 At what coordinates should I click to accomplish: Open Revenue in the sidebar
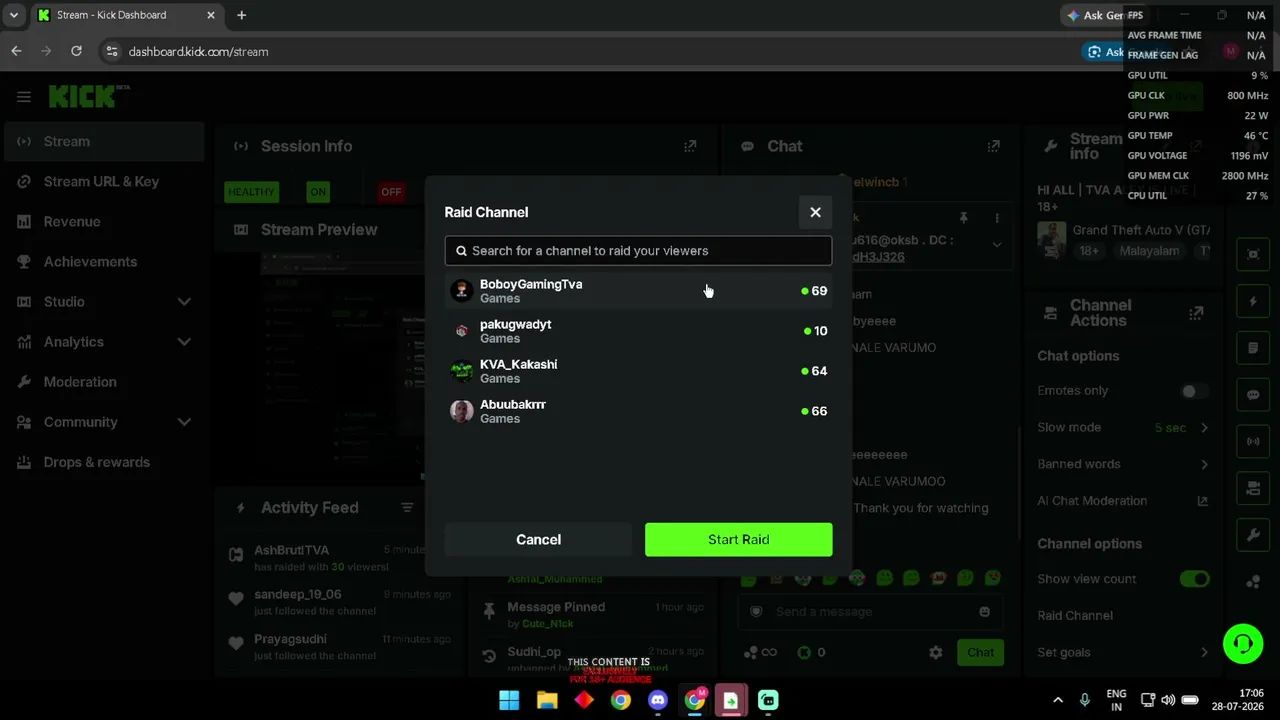click(104, 222)
